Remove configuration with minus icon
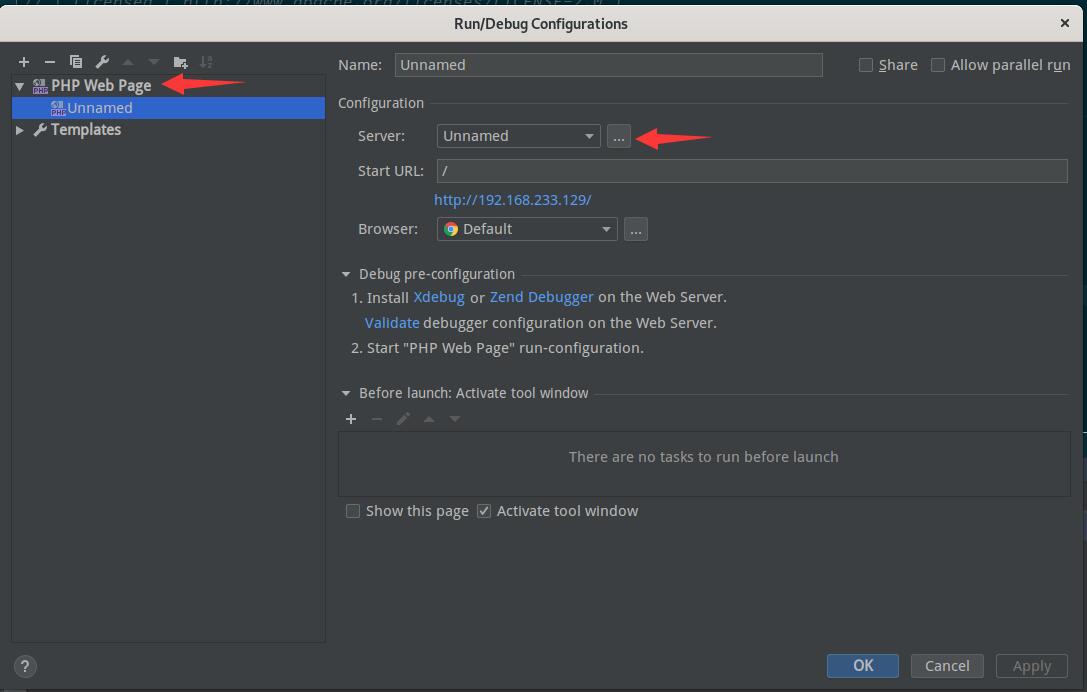 [50, 62]
